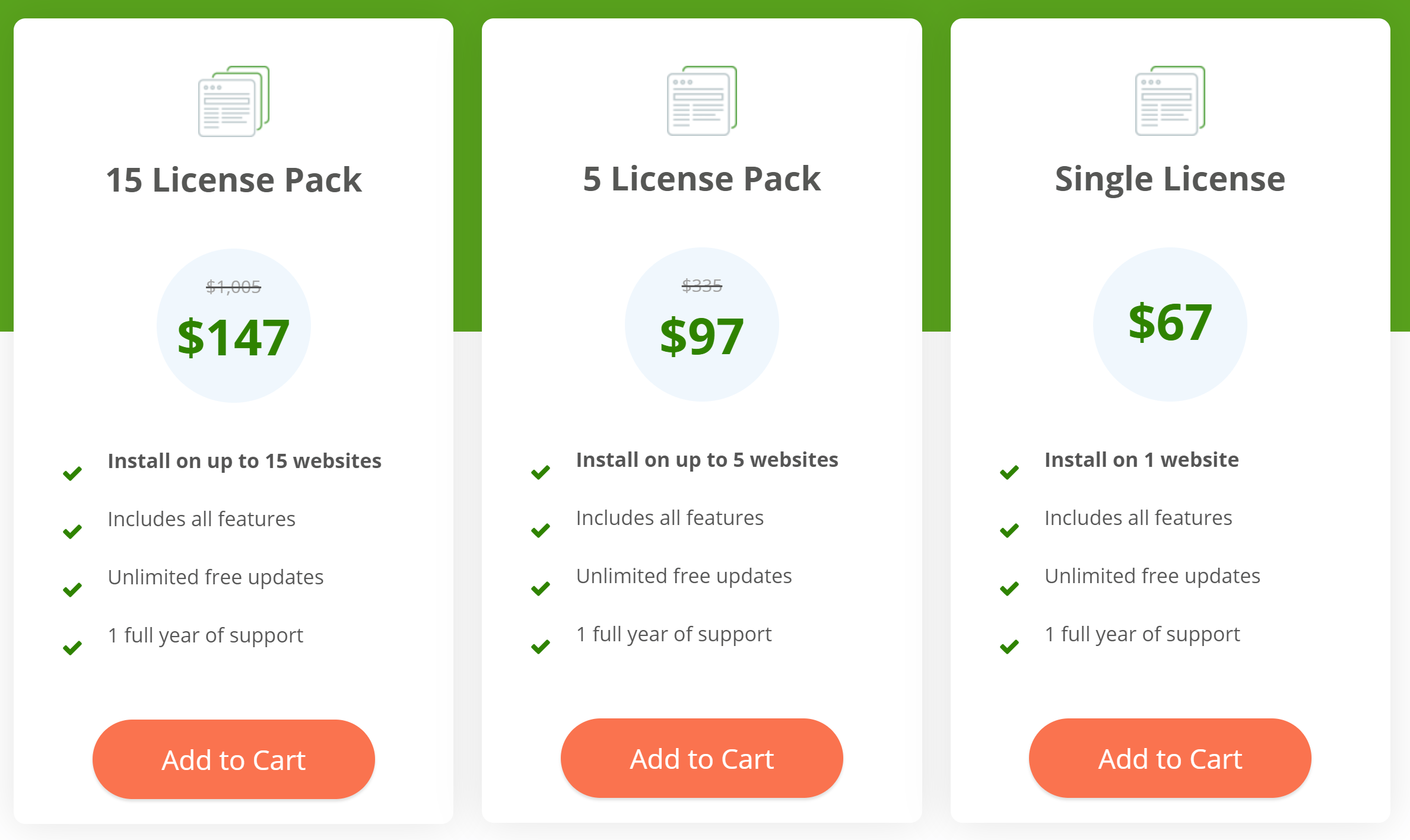
Task: Click the 5 License Pack pages icon
Action: pyautogui.click(x=701, y=100)
